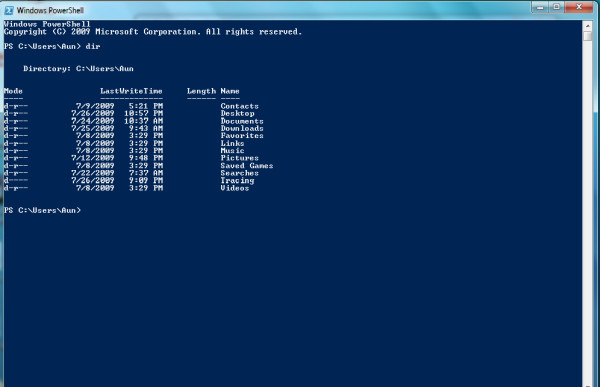Click the 'Links' directory name

[232, 143]
